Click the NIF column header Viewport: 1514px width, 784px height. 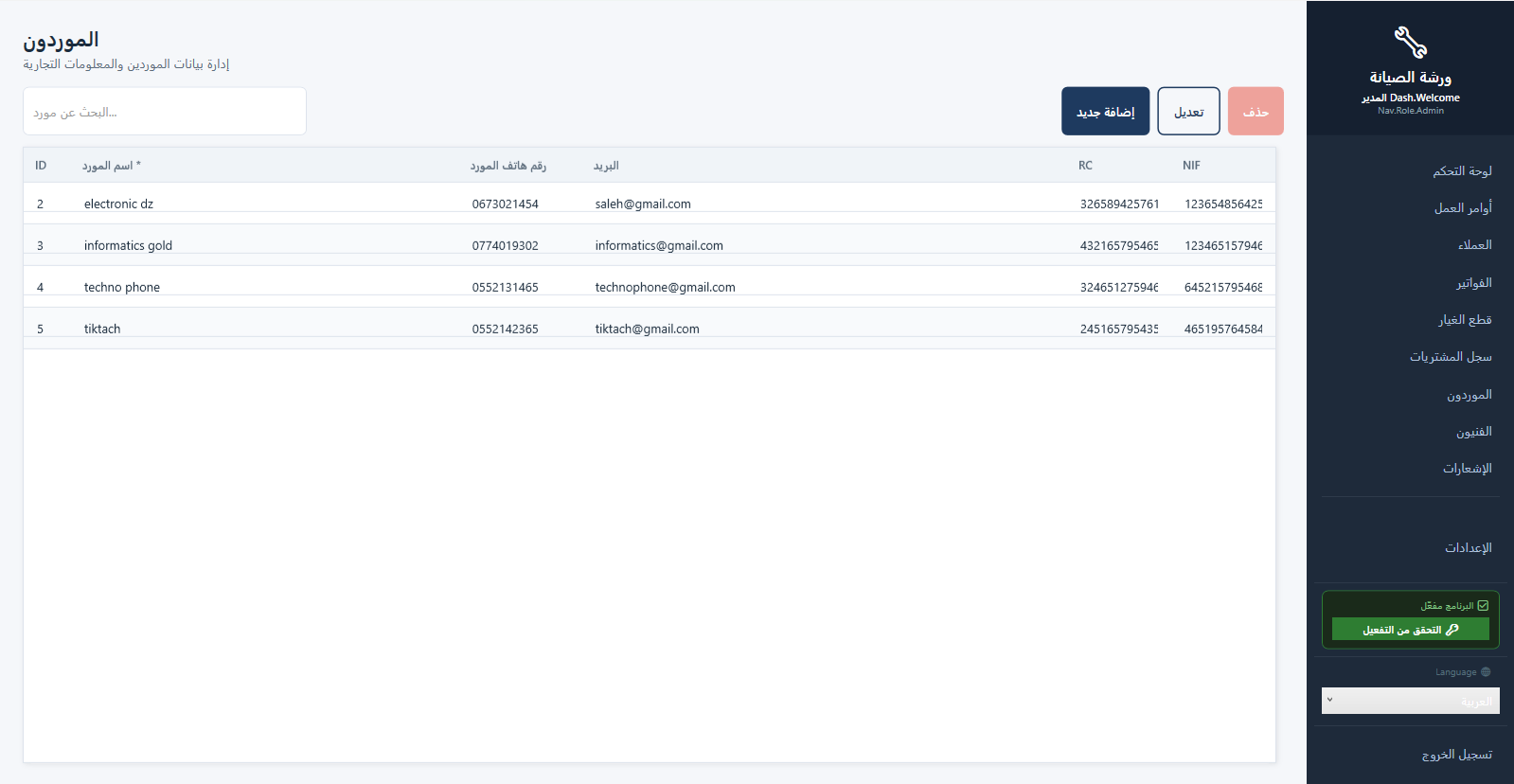coord(1191,166)
